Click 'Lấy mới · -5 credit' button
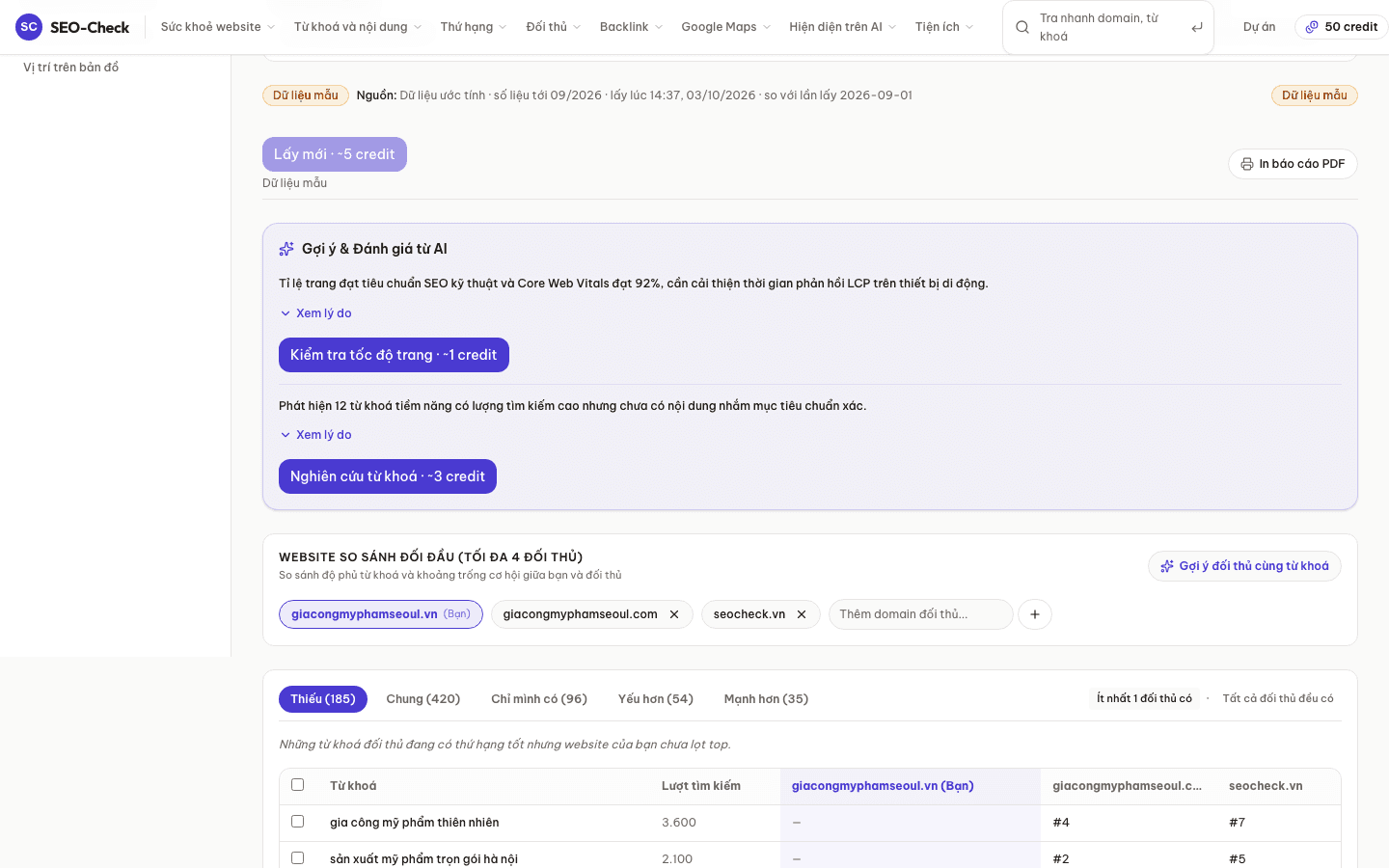 (x=335, y=154)
